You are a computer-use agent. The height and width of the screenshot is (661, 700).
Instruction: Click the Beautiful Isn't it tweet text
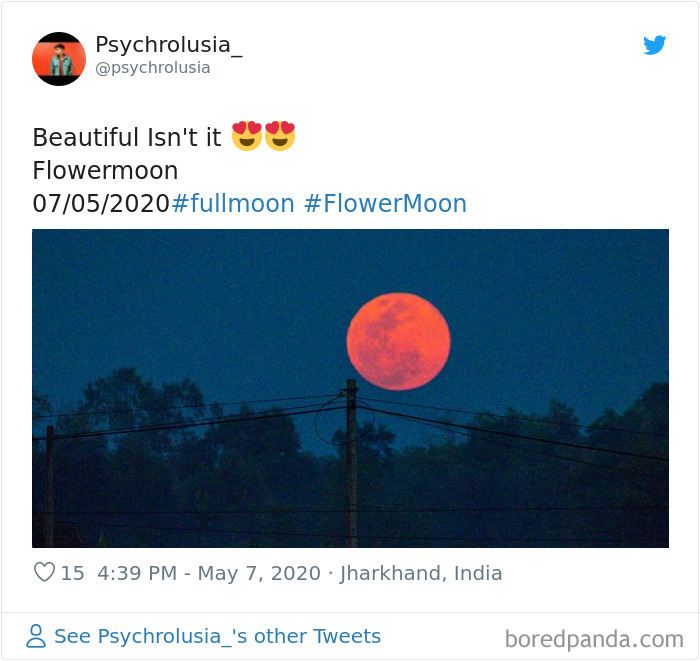tap(127, 137)
